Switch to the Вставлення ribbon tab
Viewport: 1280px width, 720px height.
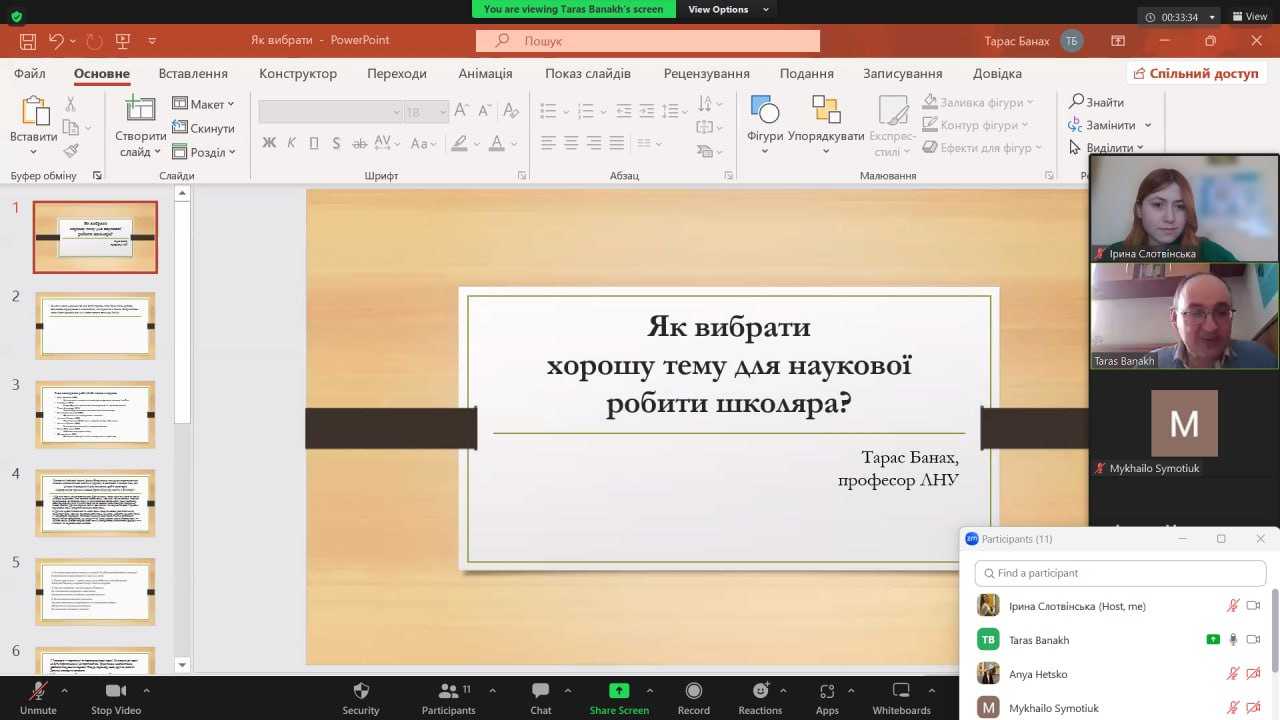pos(193,73)
